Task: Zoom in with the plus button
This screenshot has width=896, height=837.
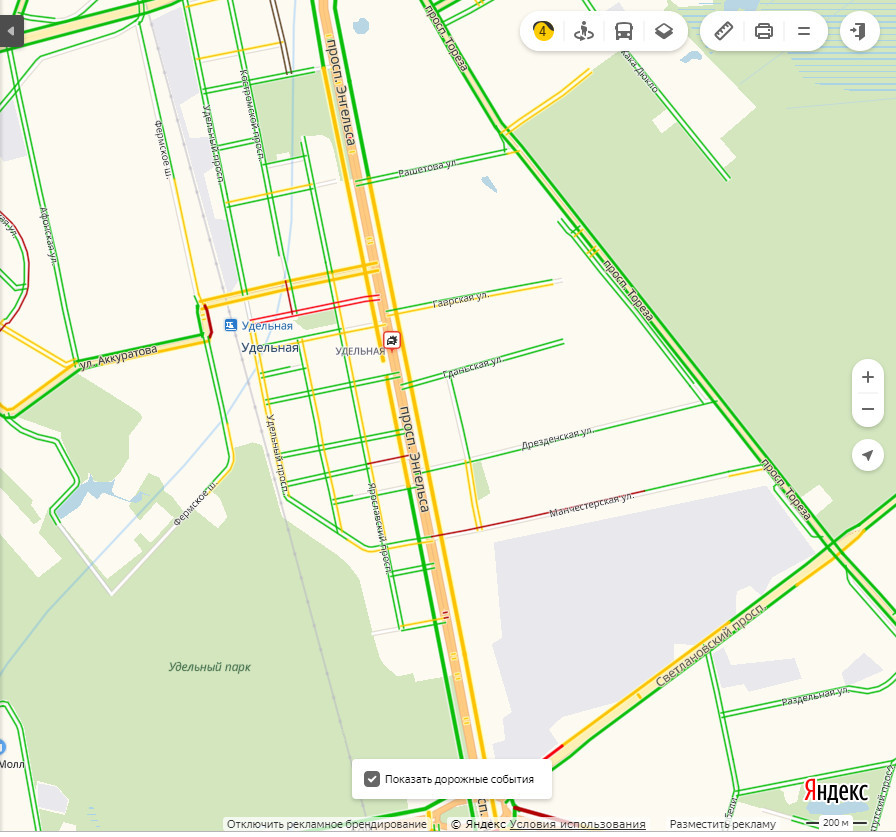Action: point(868,377)
